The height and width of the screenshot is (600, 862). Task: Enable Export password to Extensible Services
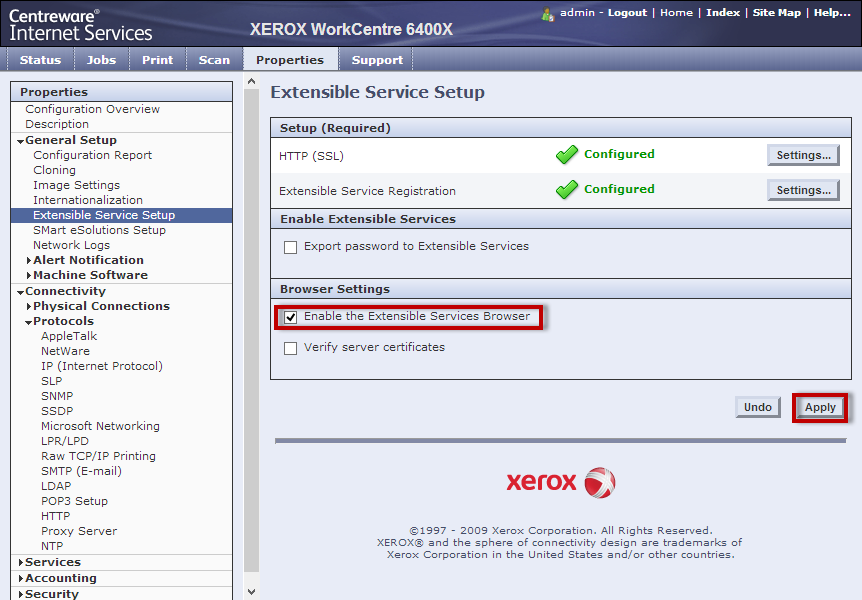click(291, 247)
